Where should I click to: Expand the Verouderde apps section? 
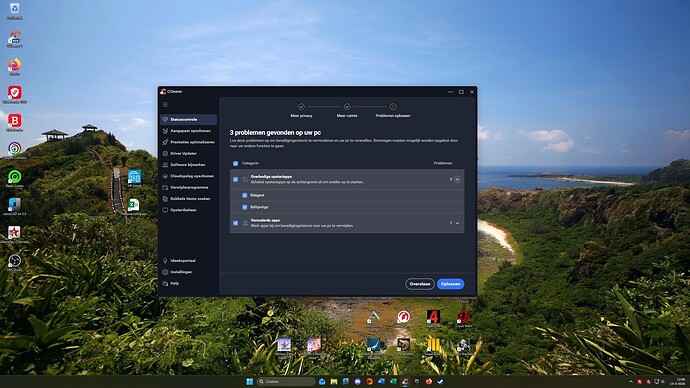click(458, 223)
